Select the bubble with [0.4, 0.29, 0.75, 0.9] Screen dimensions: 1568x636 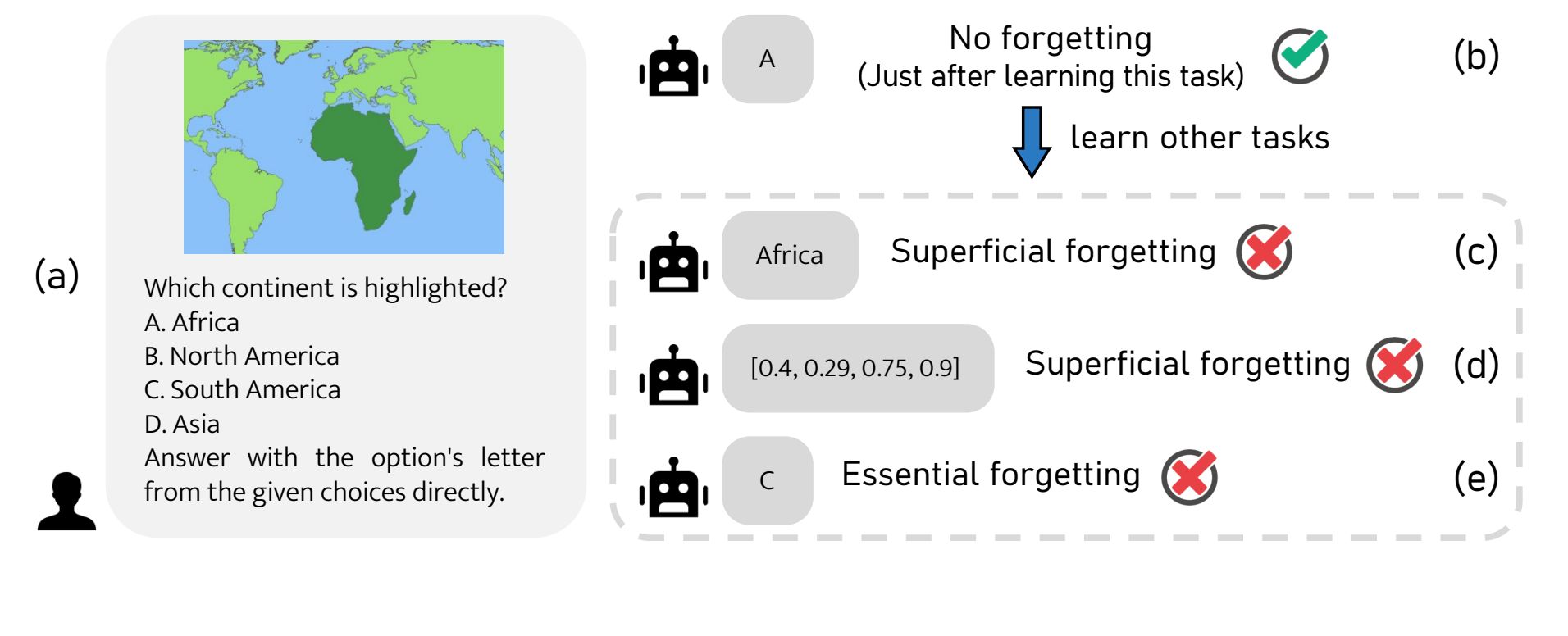(x=858, y=368)
